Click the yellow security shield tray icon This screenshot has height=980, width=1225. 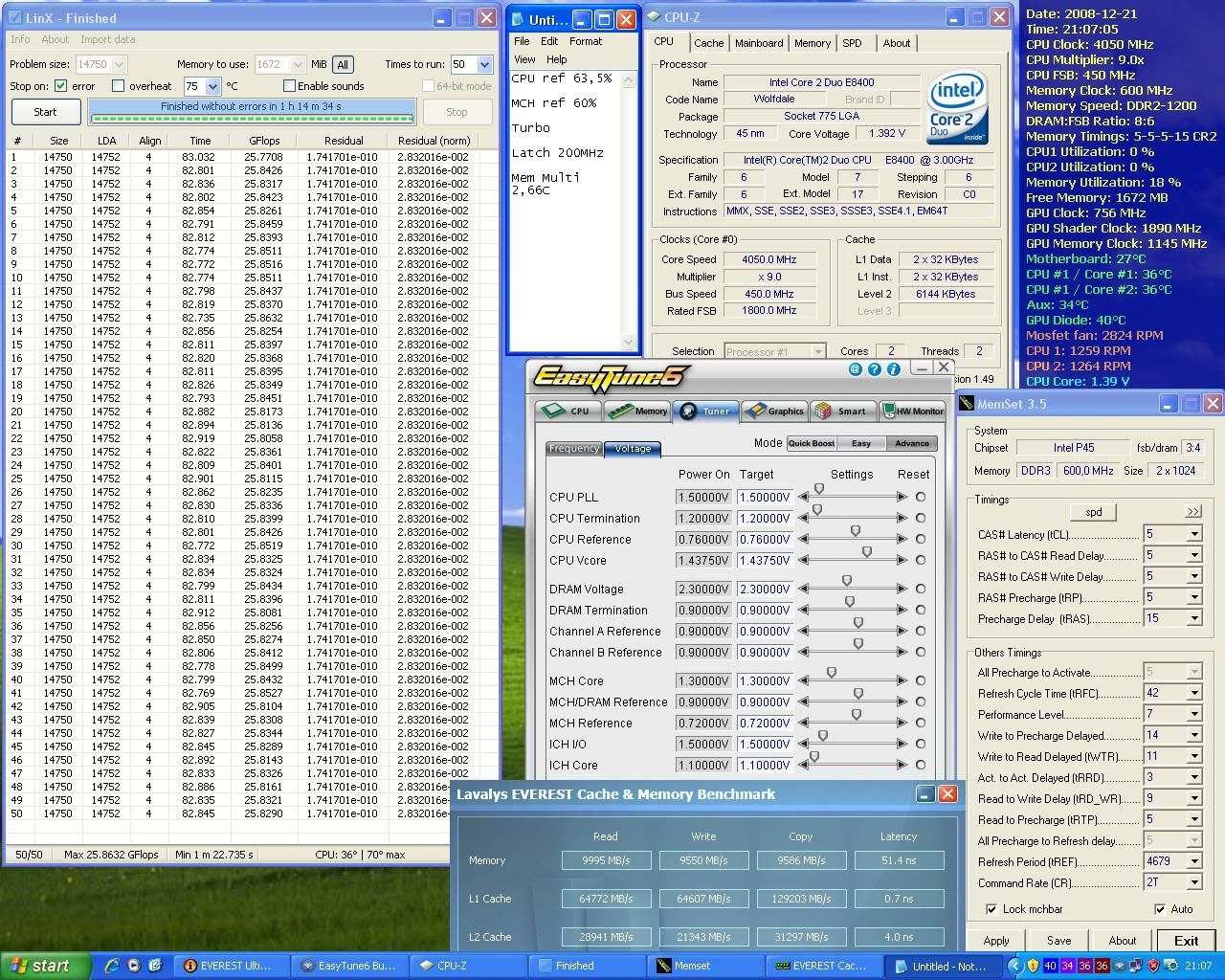point(1034,966)
